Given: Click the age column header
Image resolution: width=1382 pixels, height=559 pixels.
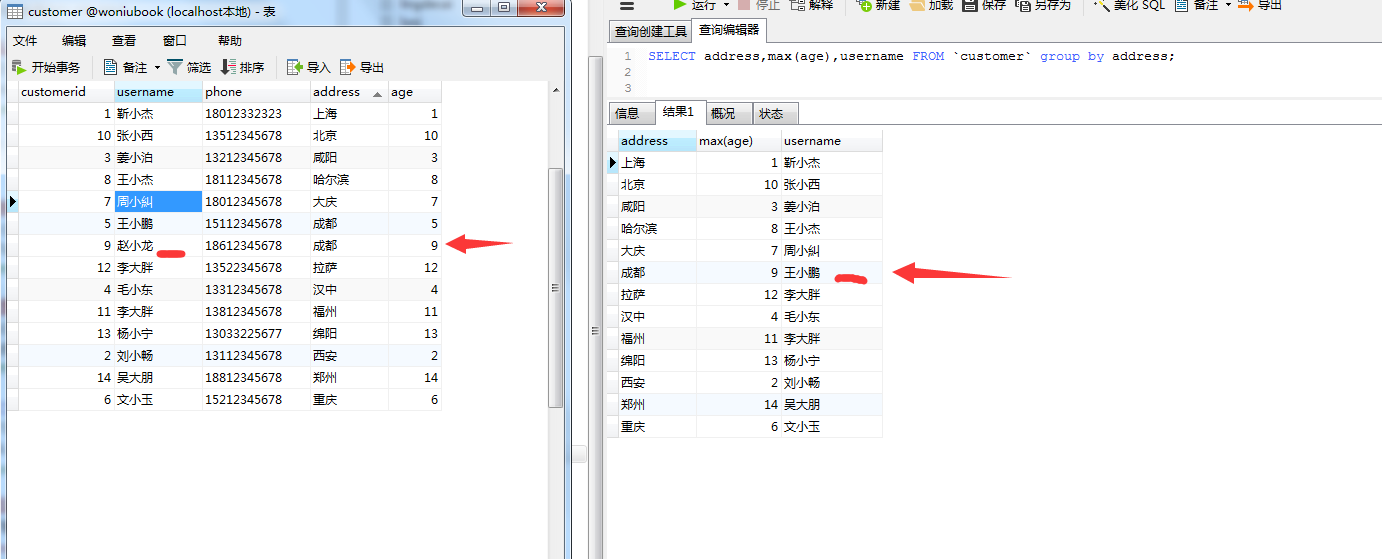Looking at the screenshot, I should coord(414,92).
